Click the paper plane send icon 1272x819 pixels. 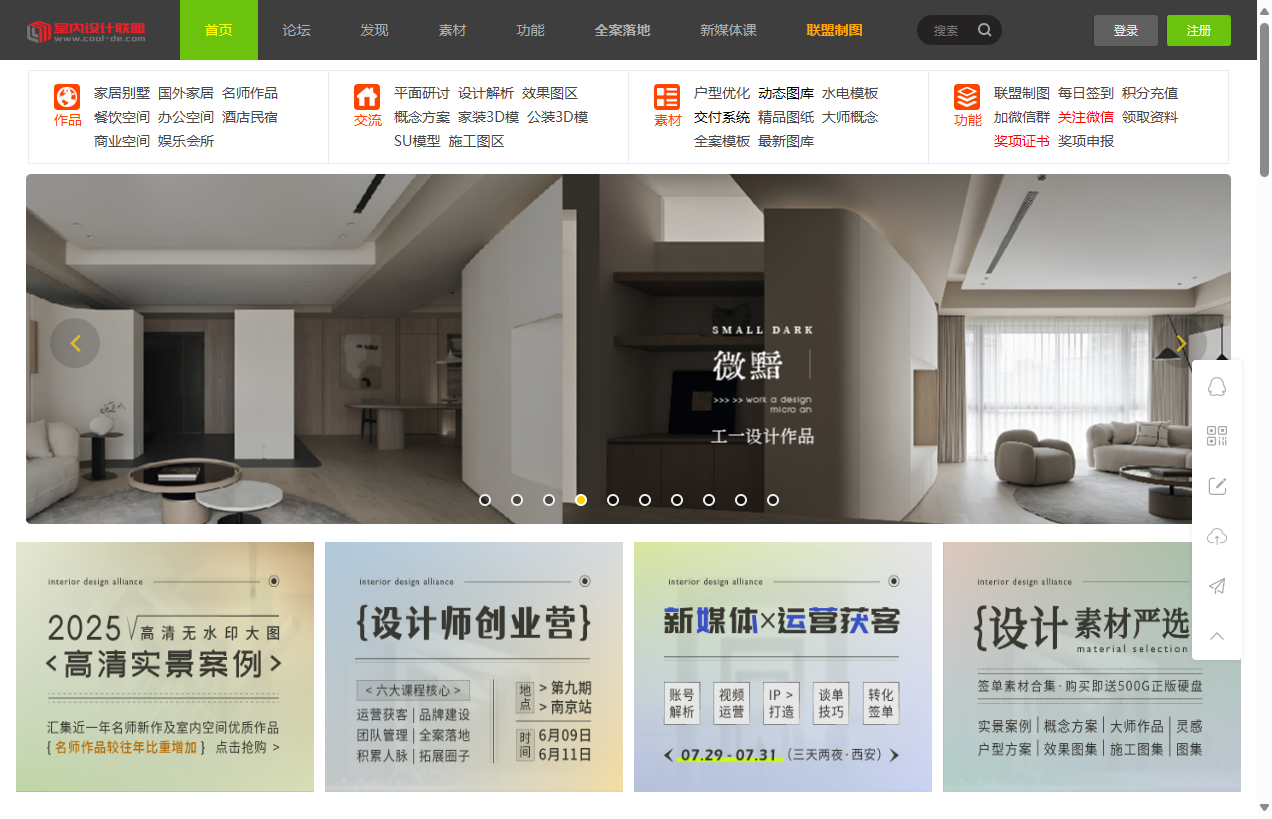point(1217,586)
